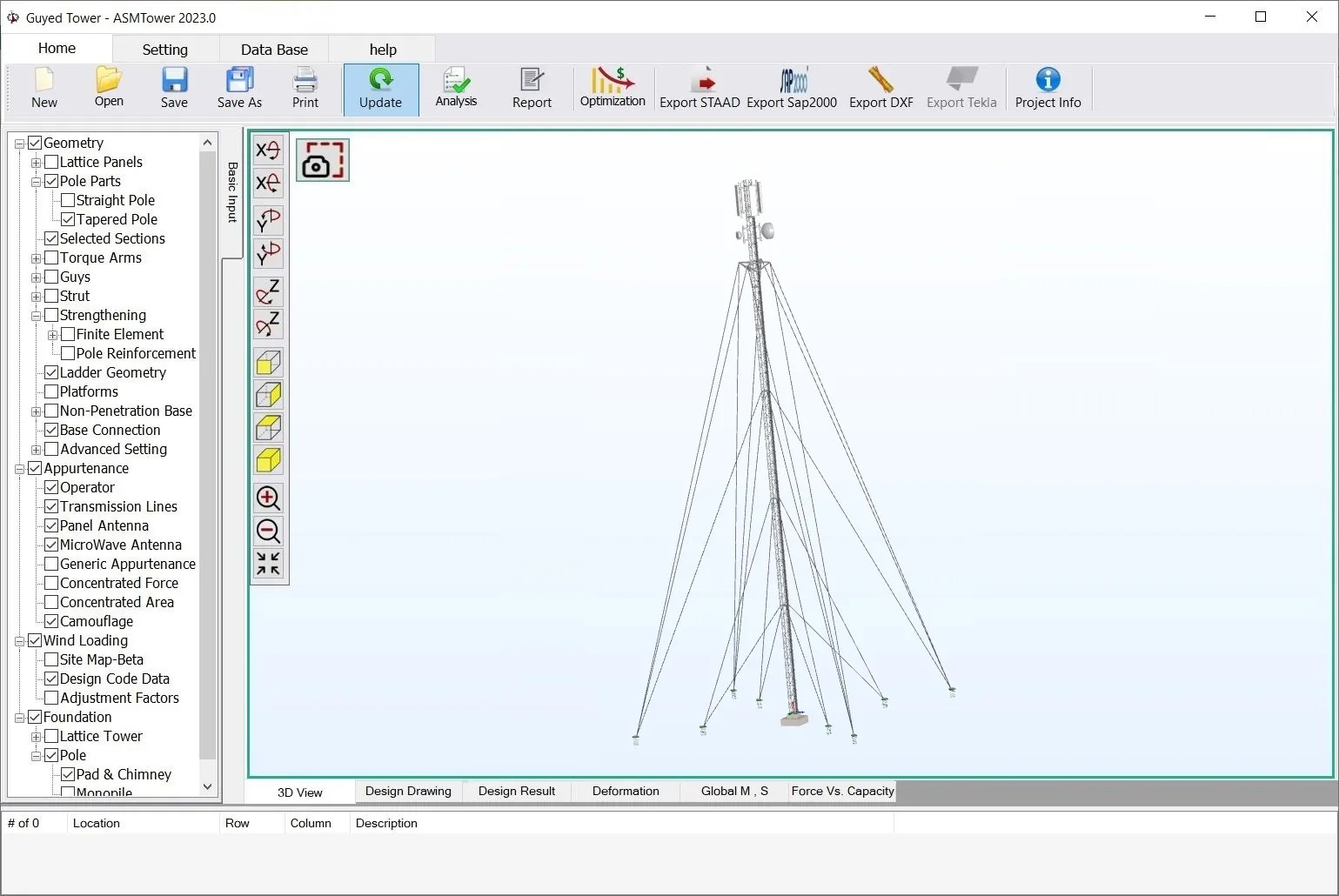Expand the Guys tree node

coord(37,277)
